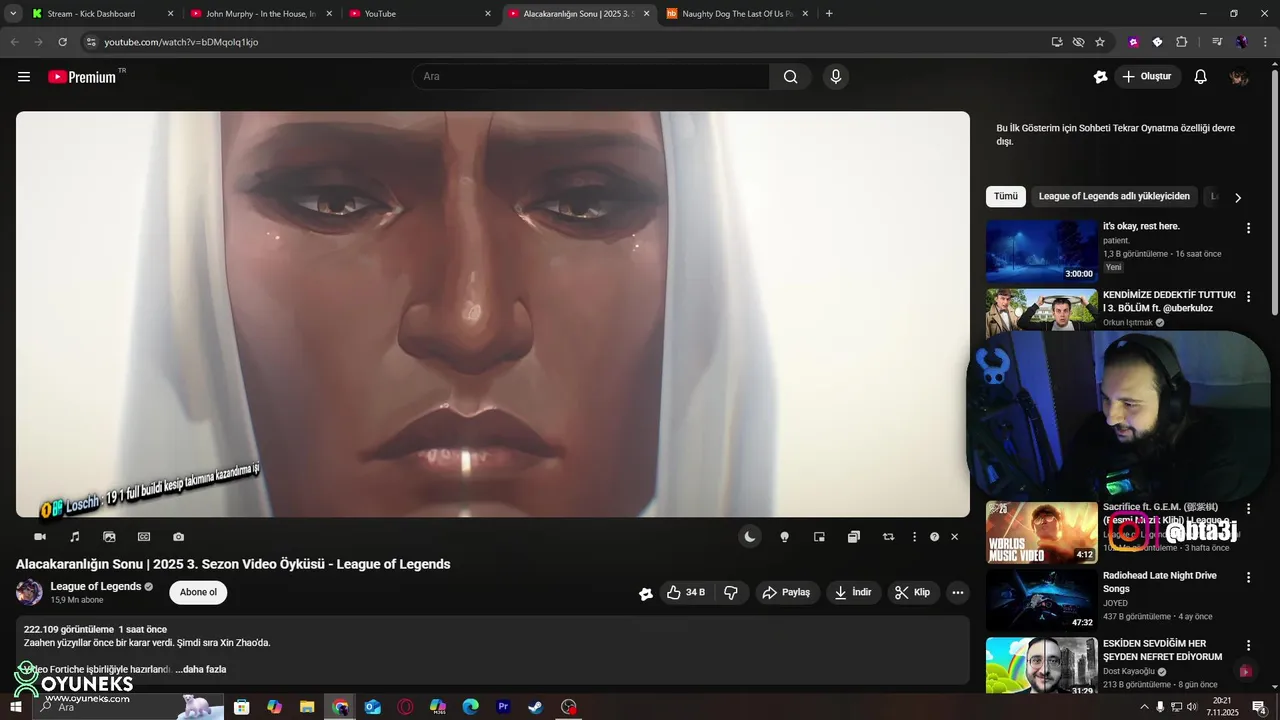This screenshot has height=720, width=1280.
Task: Open Radiohead Late Night Drive Songs title
Action: point(1160,582)
